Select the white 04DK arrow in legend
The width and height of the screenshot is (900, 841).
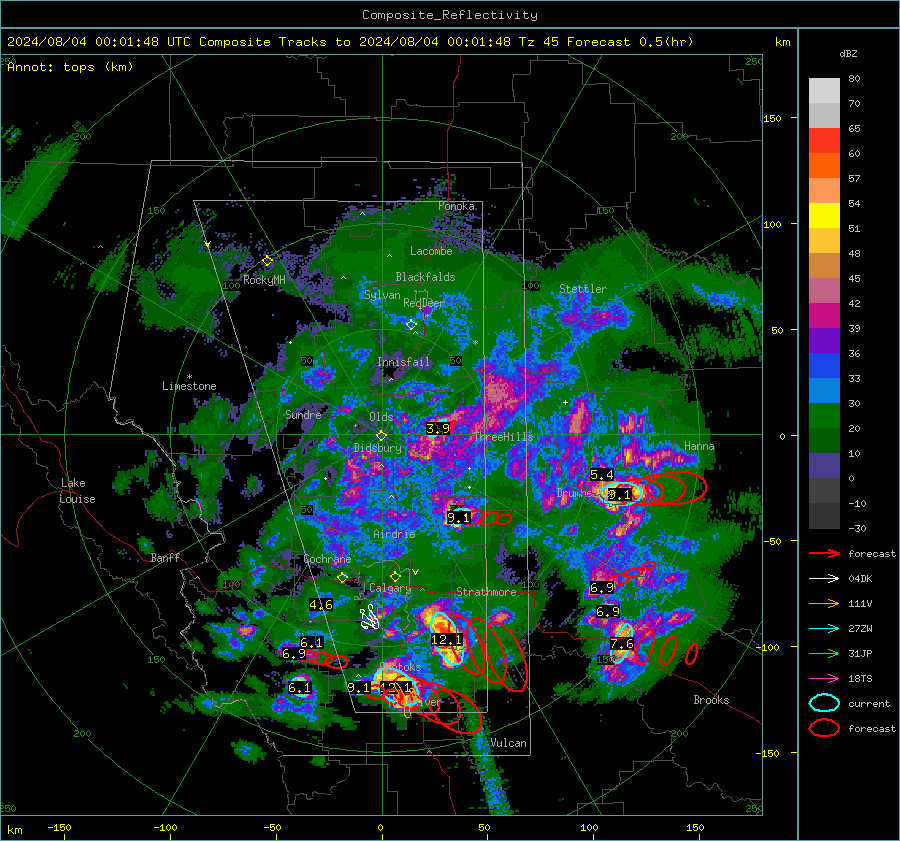click(x=824, y=579)
